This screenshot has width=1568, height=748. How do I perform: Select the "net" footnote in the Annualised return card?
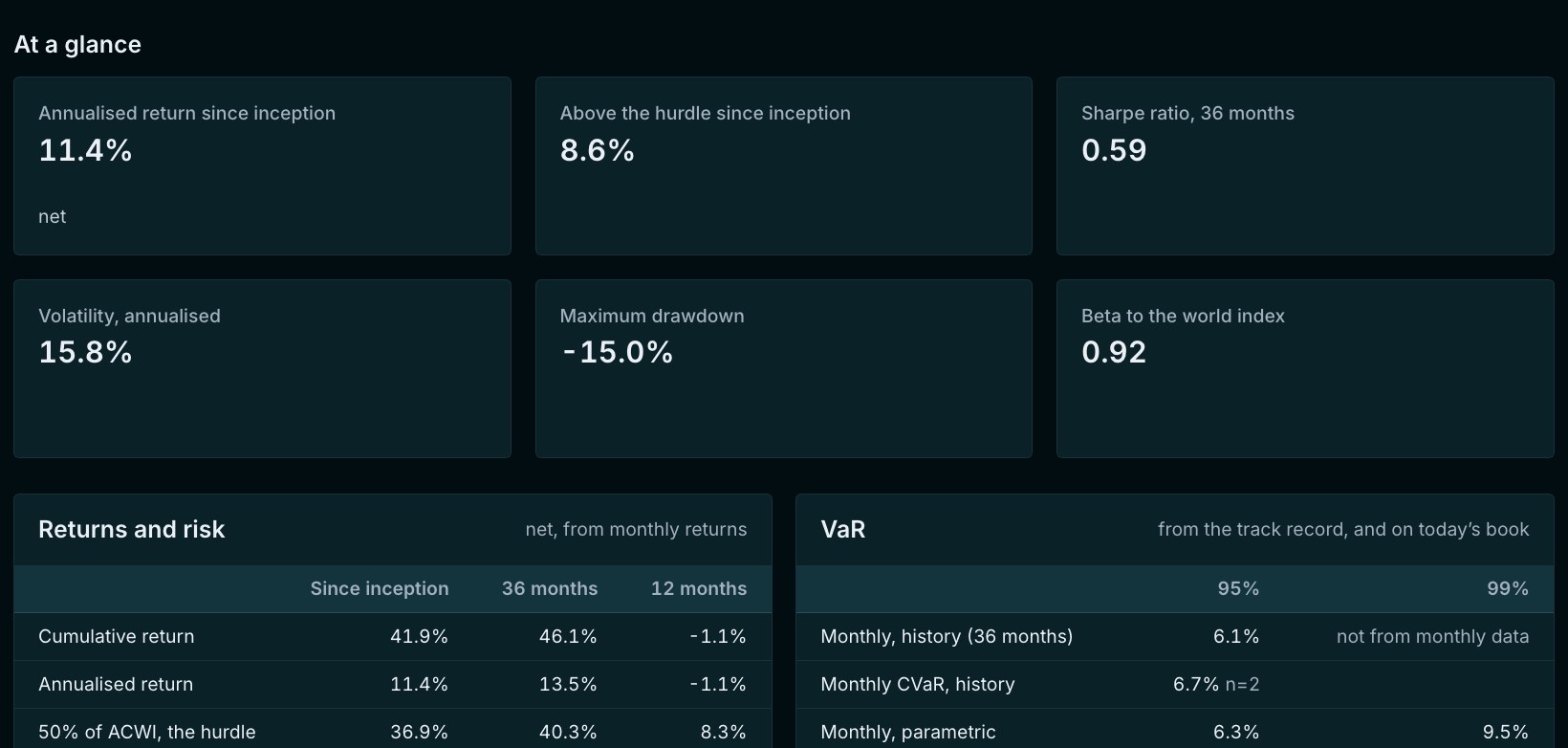click(52, 217)
